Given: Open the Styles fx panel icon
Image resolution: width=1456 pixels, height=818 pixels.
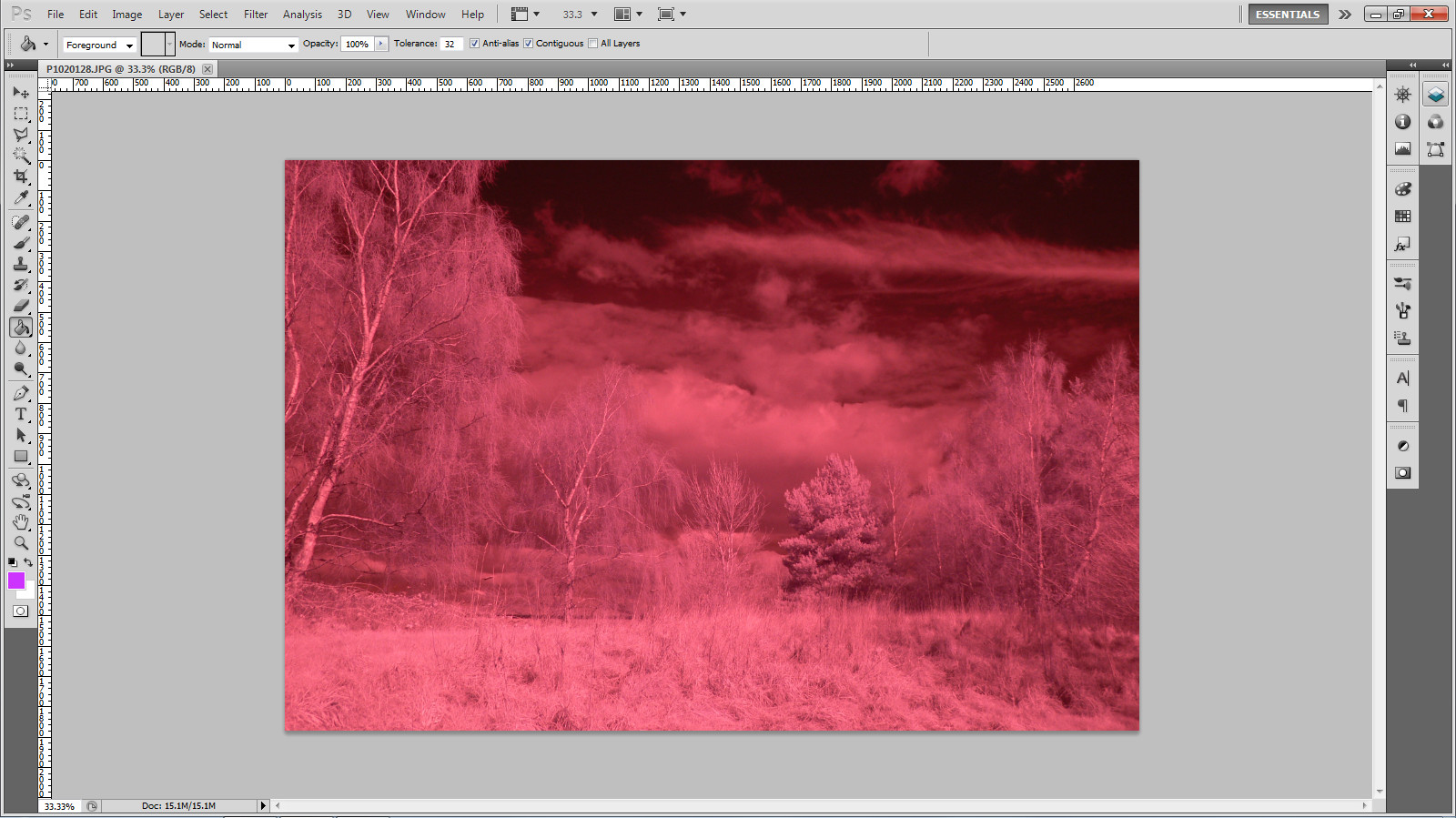Looking at the screenshot, I should pos(1403,244).
